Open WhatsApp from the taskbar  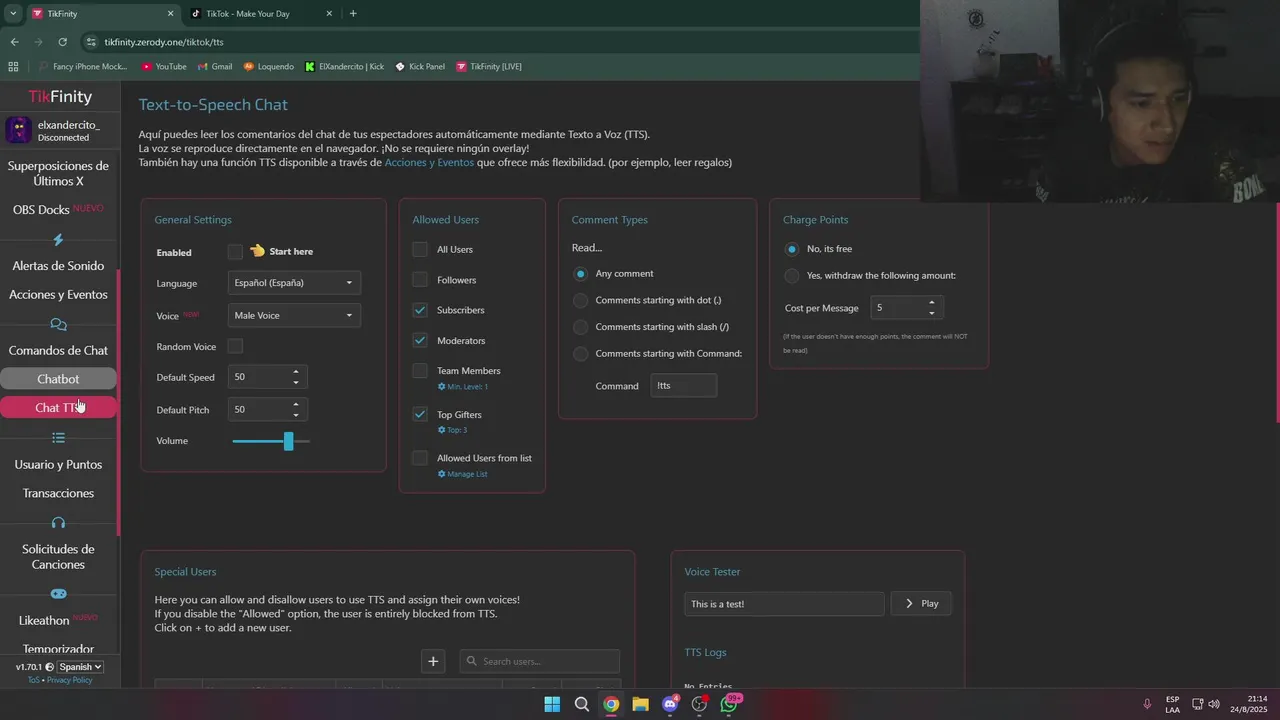pyautogui.click(x=729, y=703)
